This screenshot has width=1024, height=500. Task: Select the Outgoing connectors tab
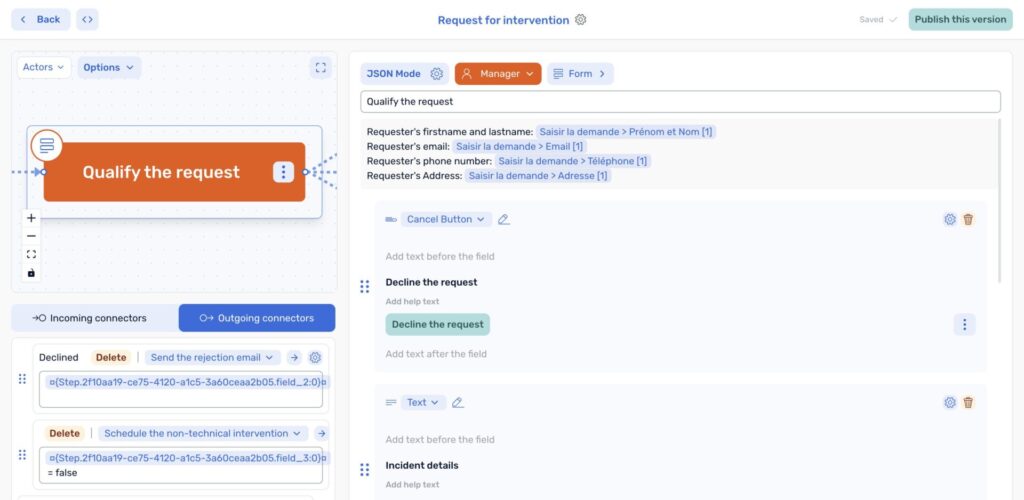(x=257, y=318)
